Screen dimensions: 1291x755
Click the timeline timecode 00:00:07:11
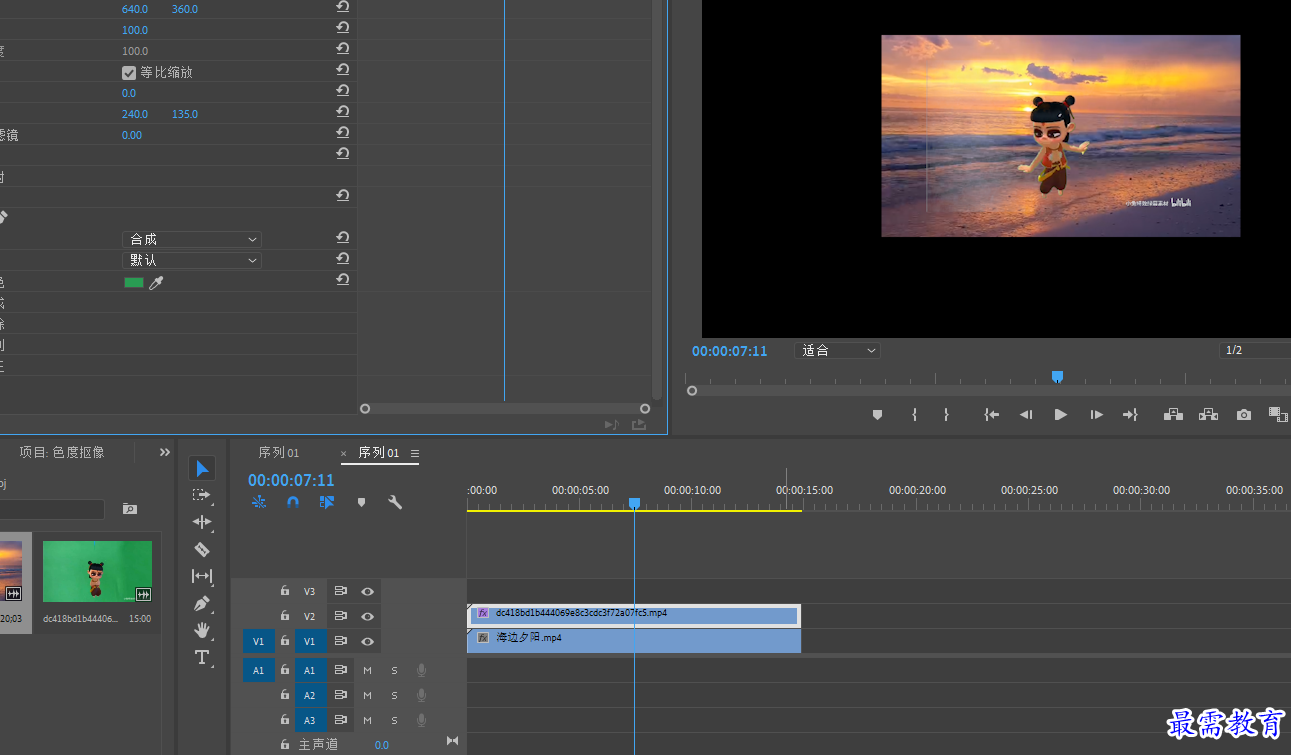click(291, 481)
